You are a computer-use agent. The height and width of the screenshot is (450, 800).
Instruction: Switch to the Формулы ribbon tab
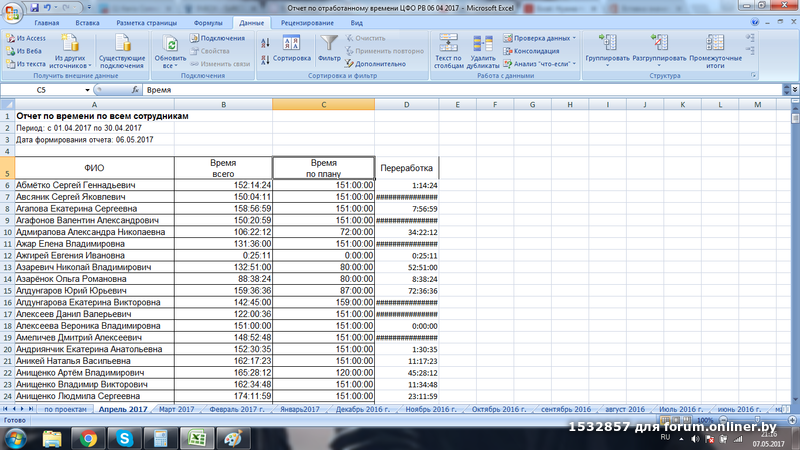coord(207,21)
